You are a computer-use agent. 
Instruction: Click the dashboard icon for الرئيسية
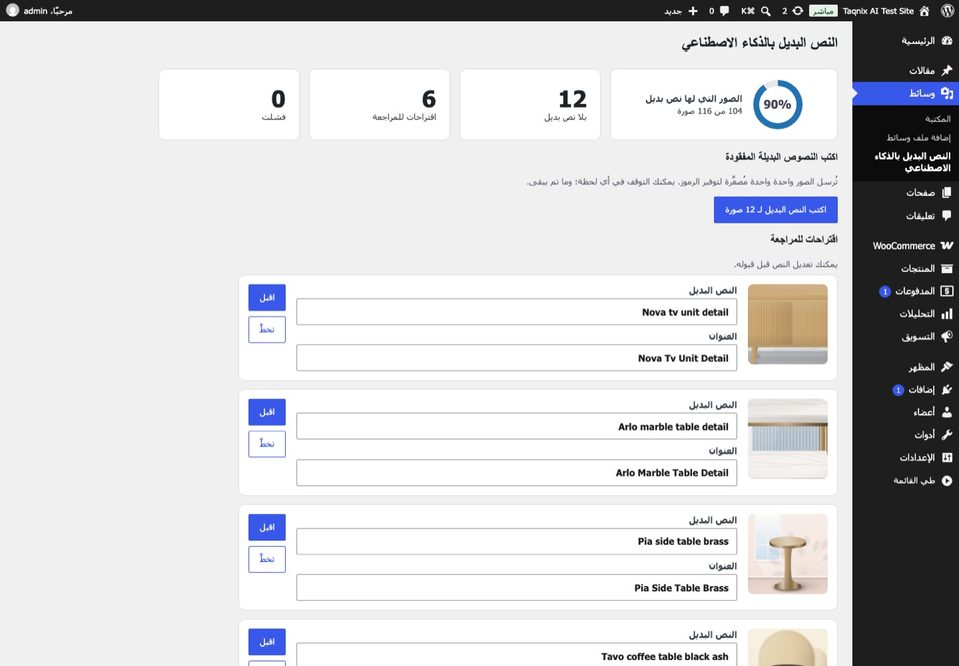pyautogui.click(x=947, y=41)
